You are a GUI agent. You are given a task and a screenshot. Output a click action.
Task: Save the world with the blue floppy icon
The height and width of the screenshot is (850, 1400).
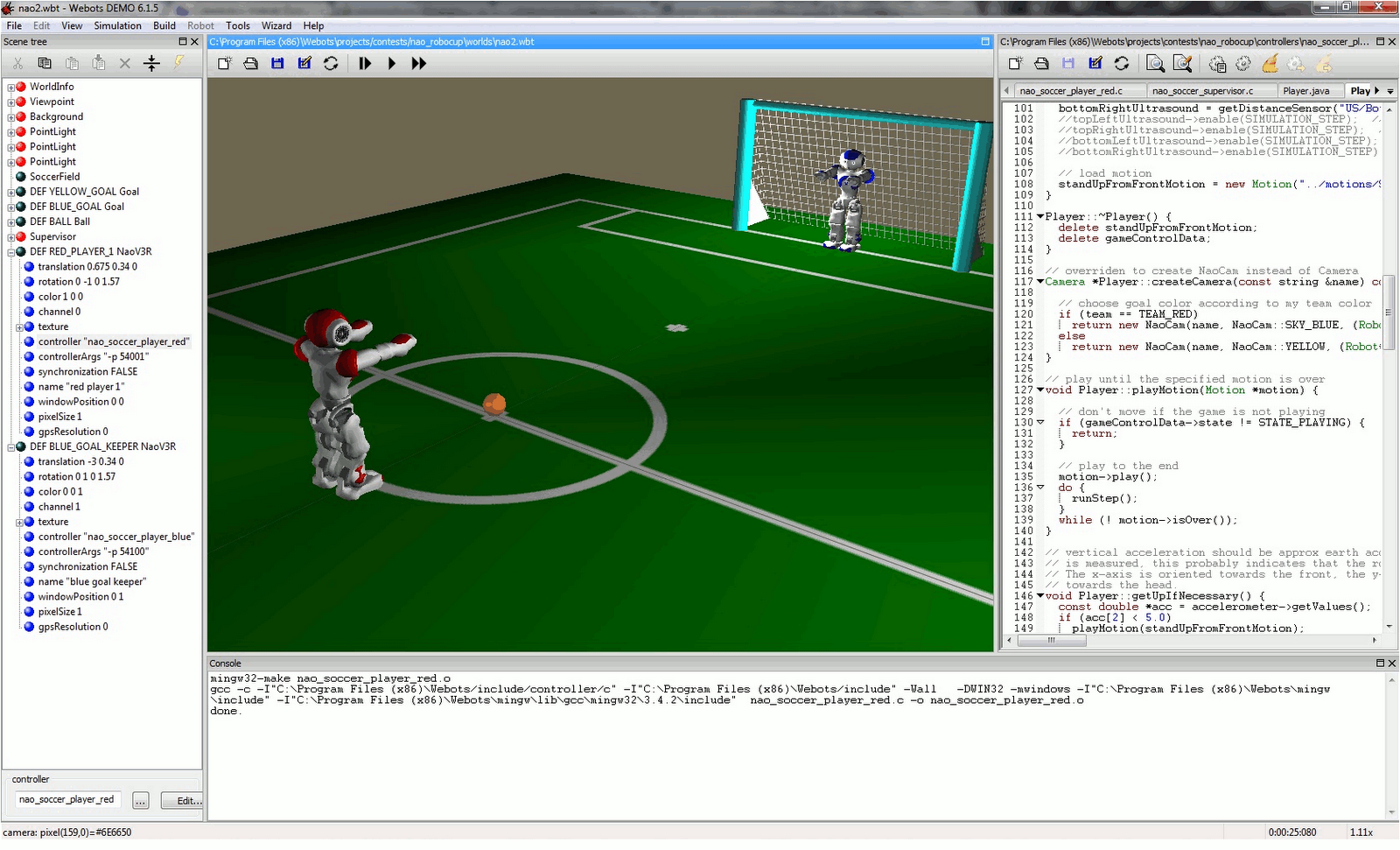pyautogui.click(x=277, y=63)
